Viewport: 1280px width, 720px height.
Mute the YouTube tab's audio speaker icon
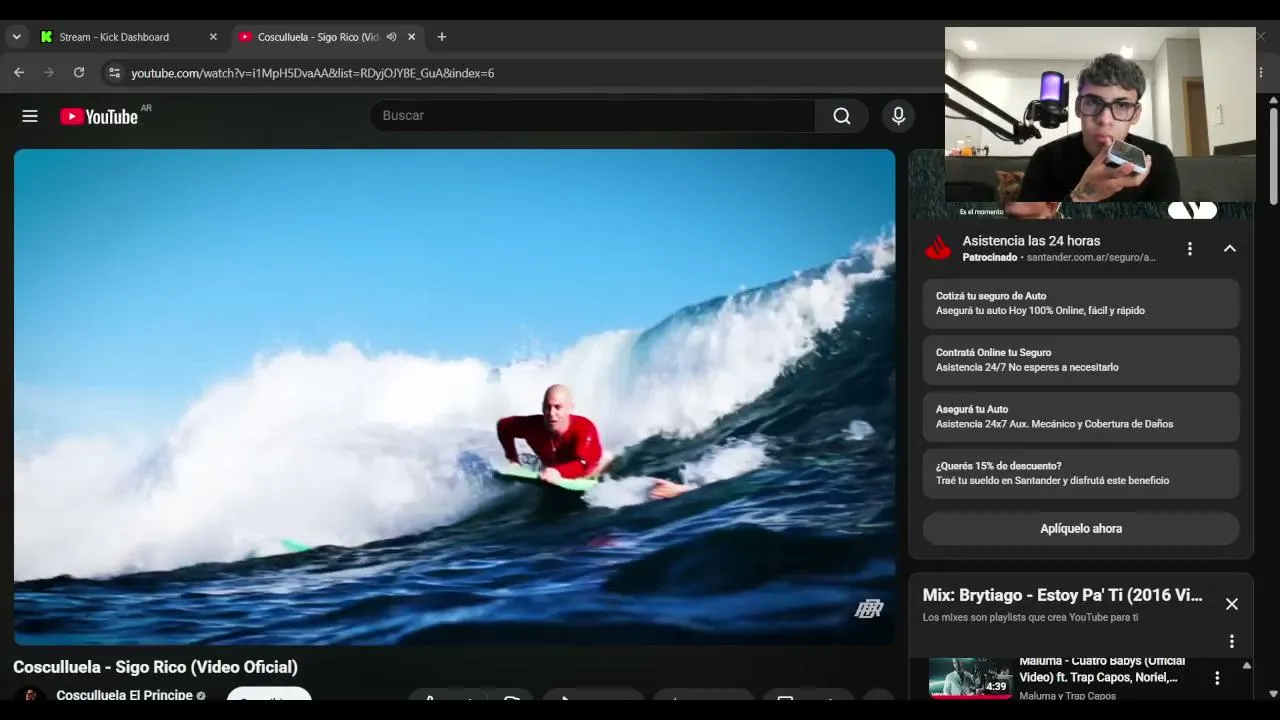coord(391,37)
